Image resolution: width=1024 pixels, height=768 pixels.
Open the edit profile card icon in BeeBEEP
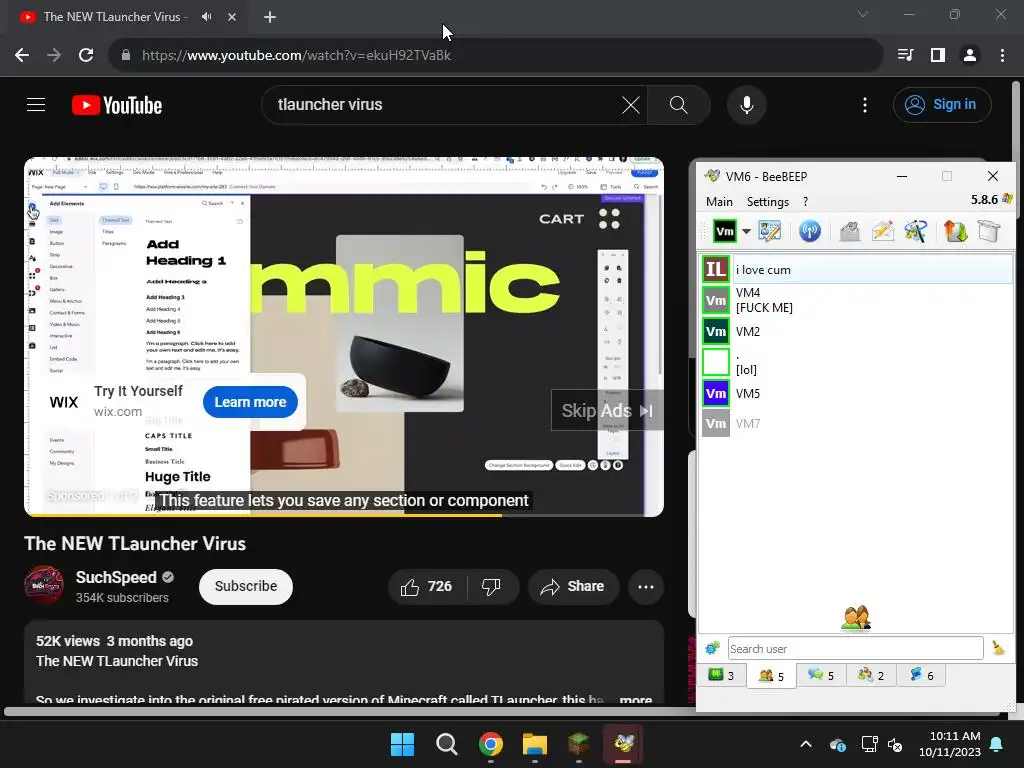769,231
